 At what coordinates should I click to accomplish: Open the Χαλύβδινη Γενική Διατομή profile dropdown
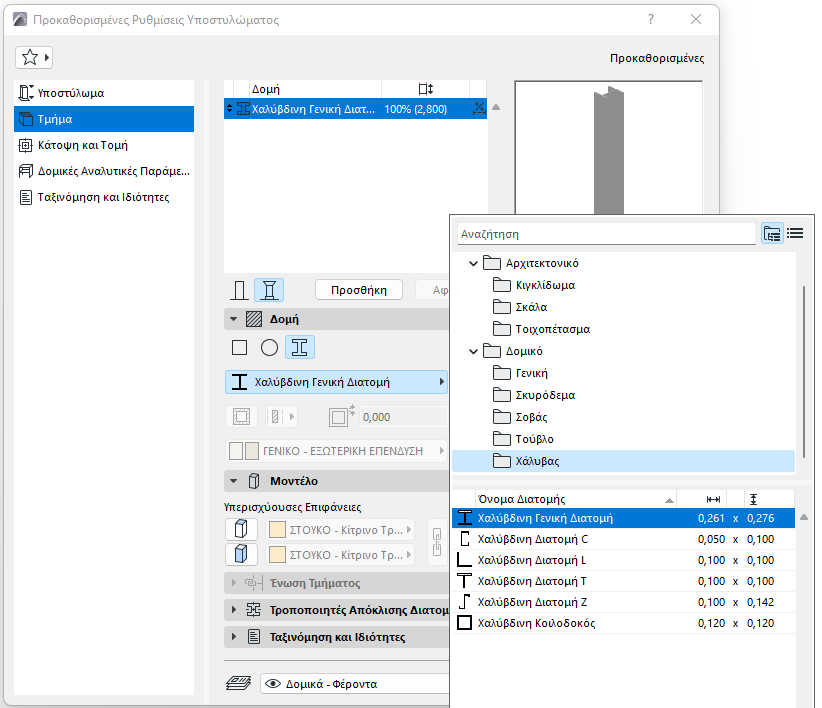(x=336, y=382)
